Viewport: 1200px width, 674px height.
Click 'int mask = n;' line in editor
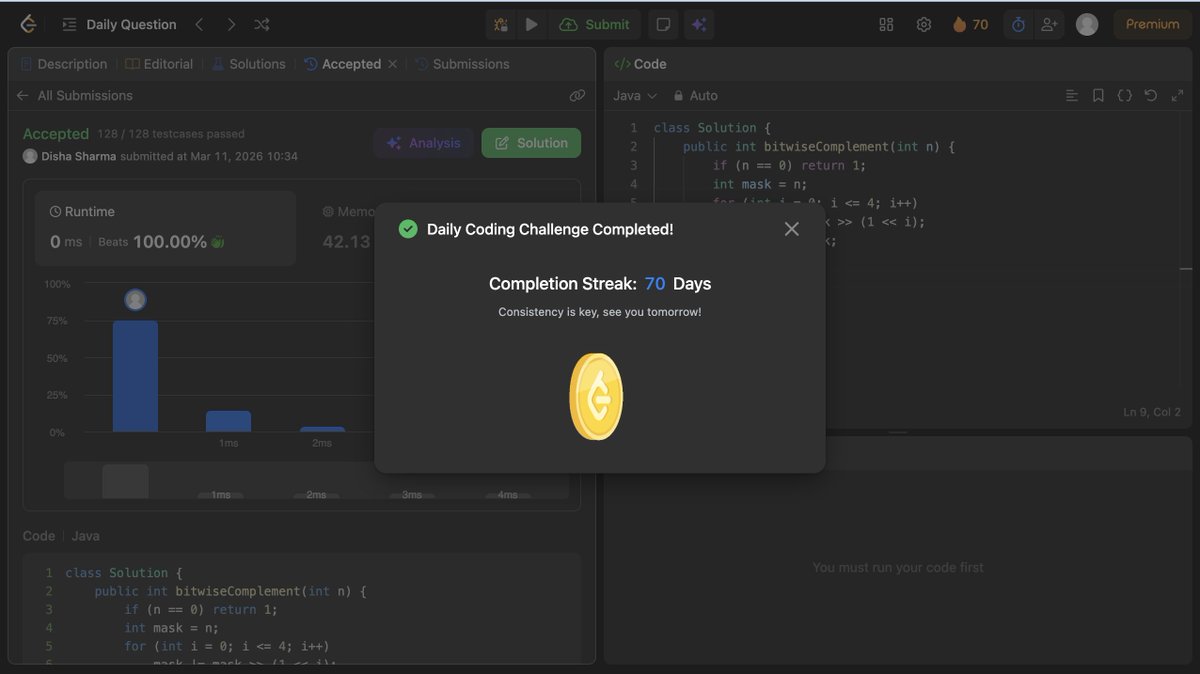point(759,184)
